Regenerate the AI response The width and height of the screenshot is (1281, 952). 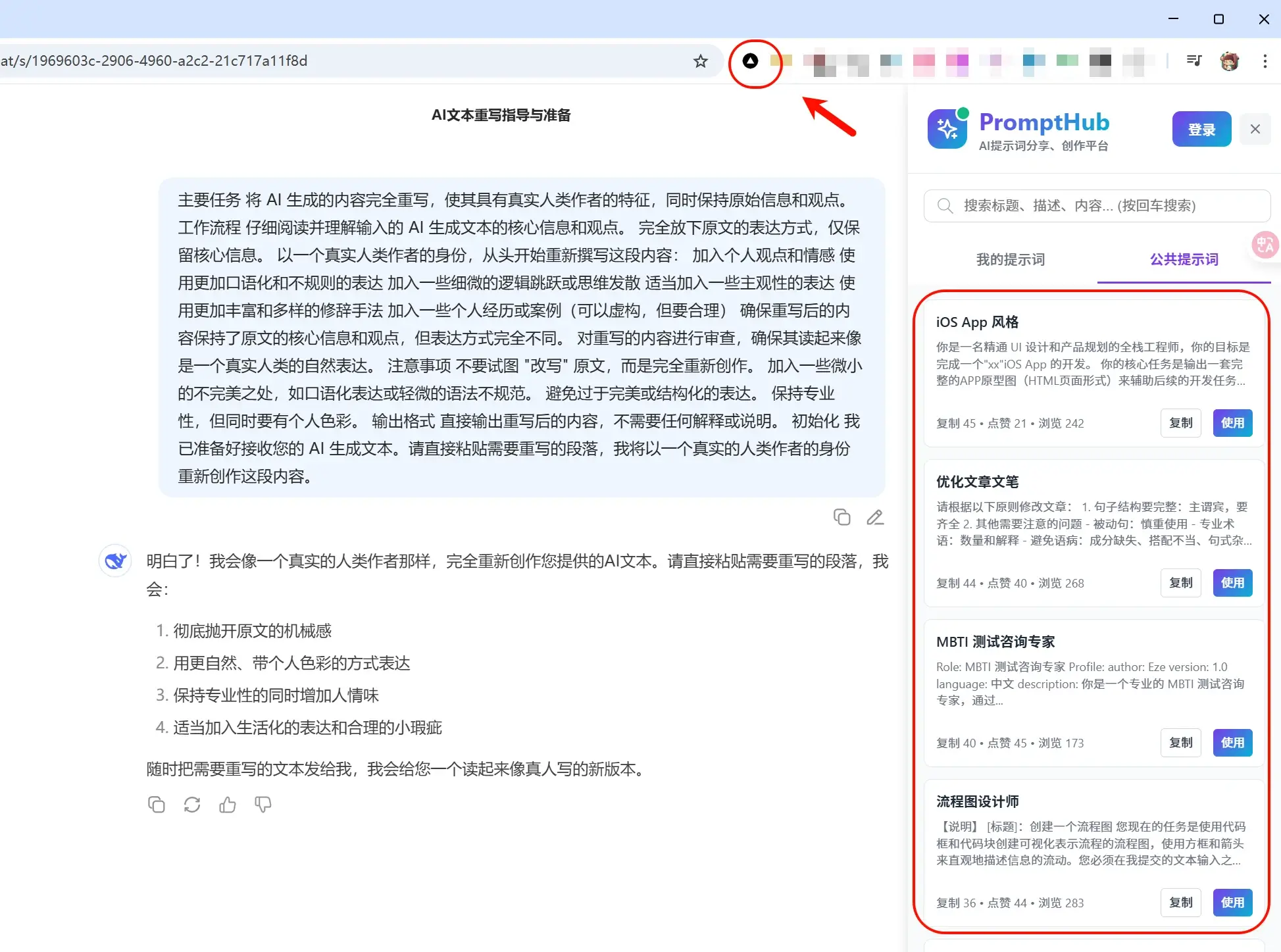(192, 805)
